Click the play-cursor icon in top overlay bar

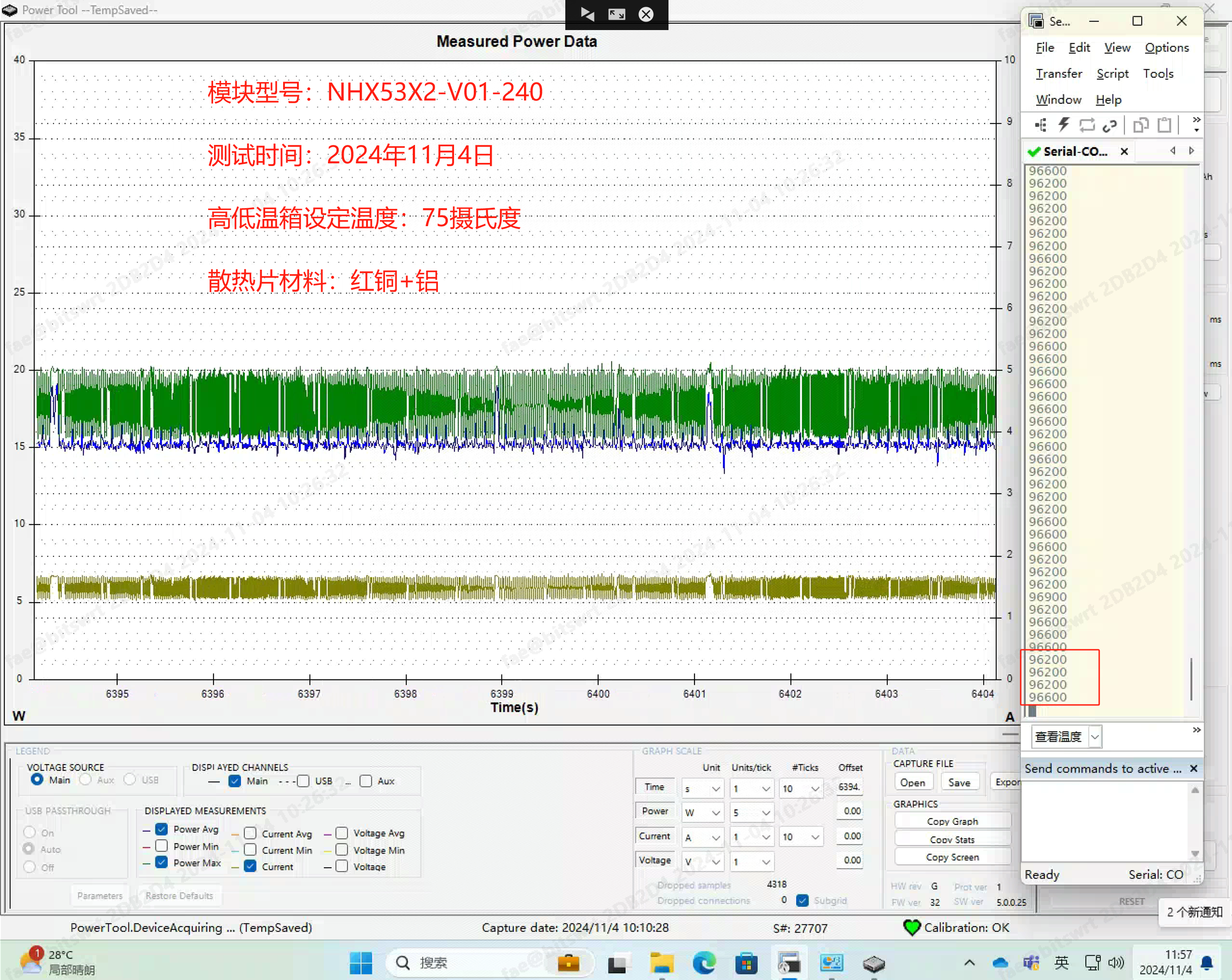(x=587, y=14)
